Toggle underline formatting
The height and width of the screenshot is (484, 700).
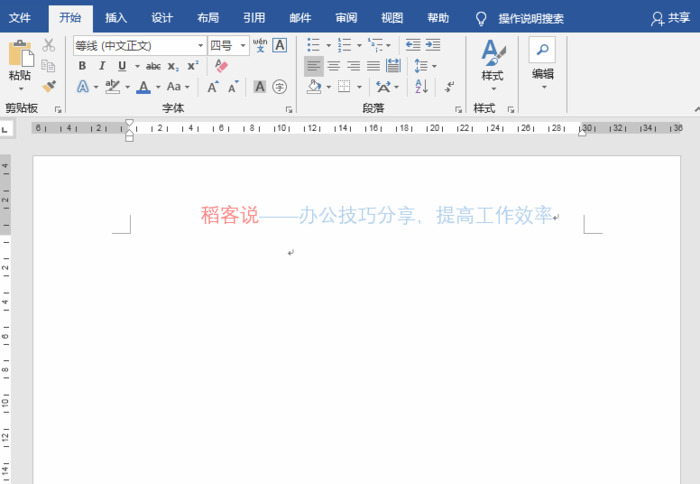pos(122,66)
